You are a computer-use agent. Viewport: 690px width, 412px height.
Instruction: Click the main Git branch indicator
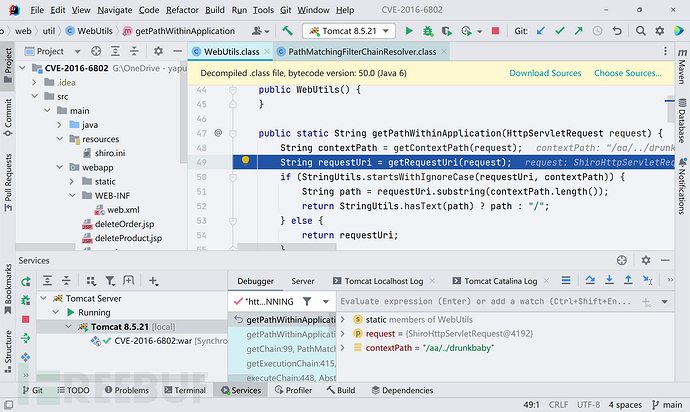tap(668, 405)
